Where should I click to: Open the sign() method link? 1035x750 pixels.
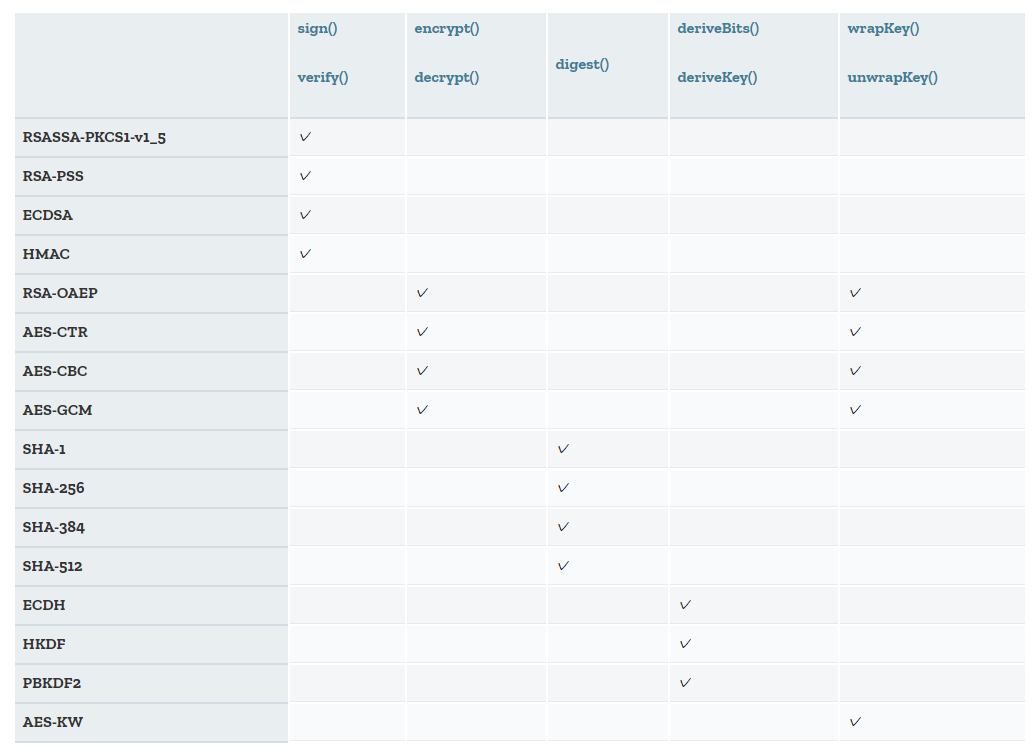coord(317,28)
